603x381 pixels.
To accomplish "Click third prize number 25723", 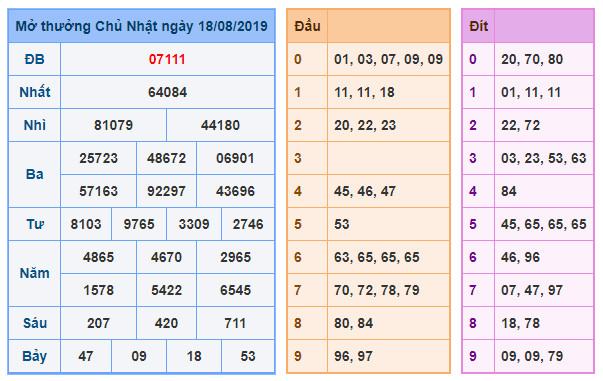I will click(x=98, y=158).
